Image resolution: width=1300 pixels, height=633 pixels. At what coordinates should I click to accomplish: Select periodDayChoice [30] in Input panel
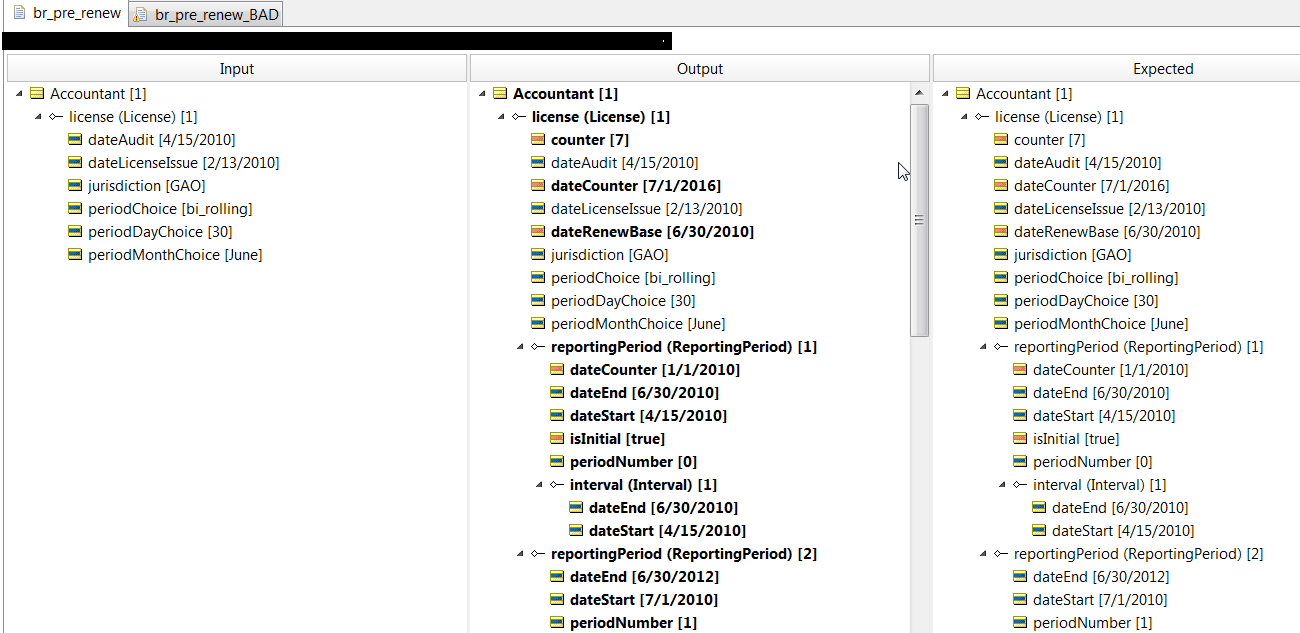pyautogui.click(x=160, y=232)
